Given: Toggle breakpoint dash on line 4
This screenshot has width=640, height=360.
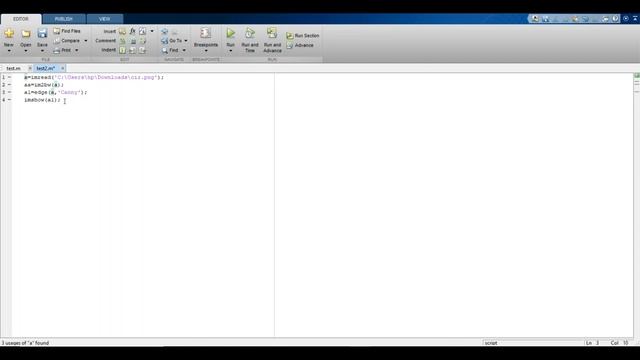Looking at the screenshot, I should (x=9, y=100).
